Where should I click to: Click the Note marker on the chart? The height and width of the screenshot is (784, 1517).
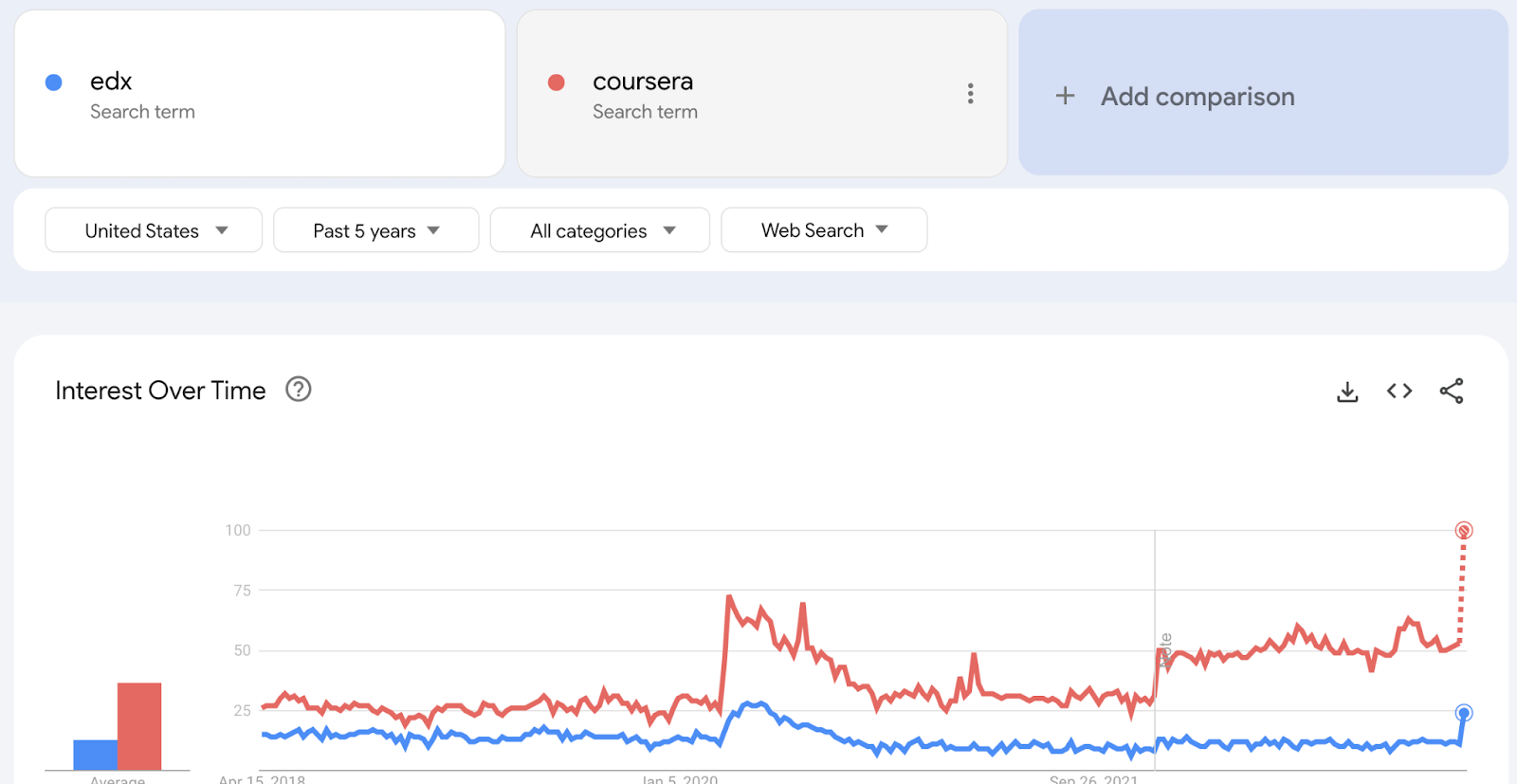pos(1165,650)
